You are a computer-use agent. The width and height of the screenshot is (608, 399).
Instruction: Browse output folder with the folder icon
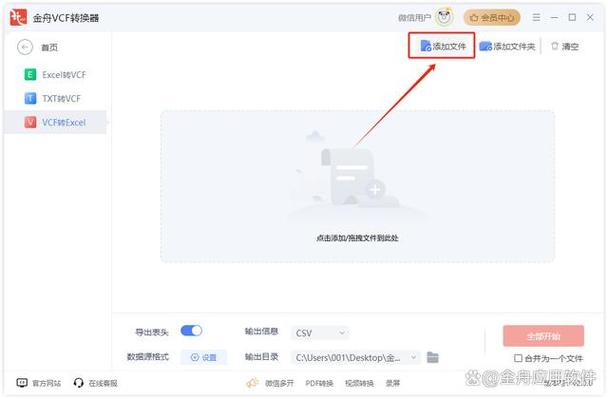[x=433, y=357]
